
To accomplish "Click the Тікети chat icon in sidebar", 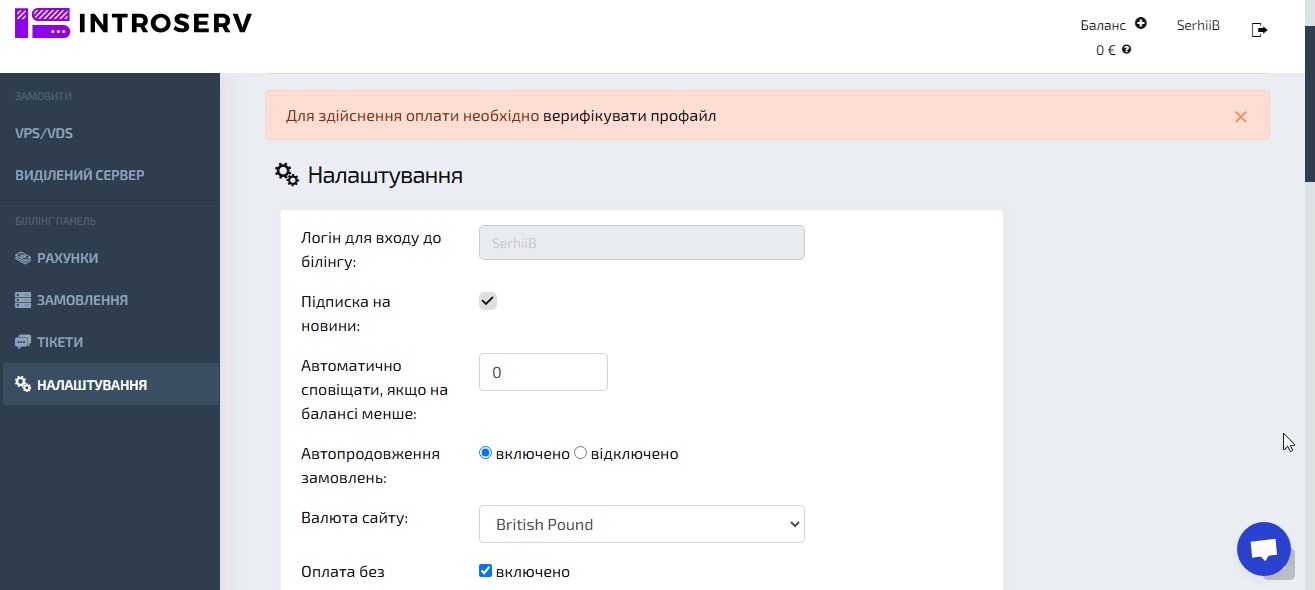I will 23,342.
